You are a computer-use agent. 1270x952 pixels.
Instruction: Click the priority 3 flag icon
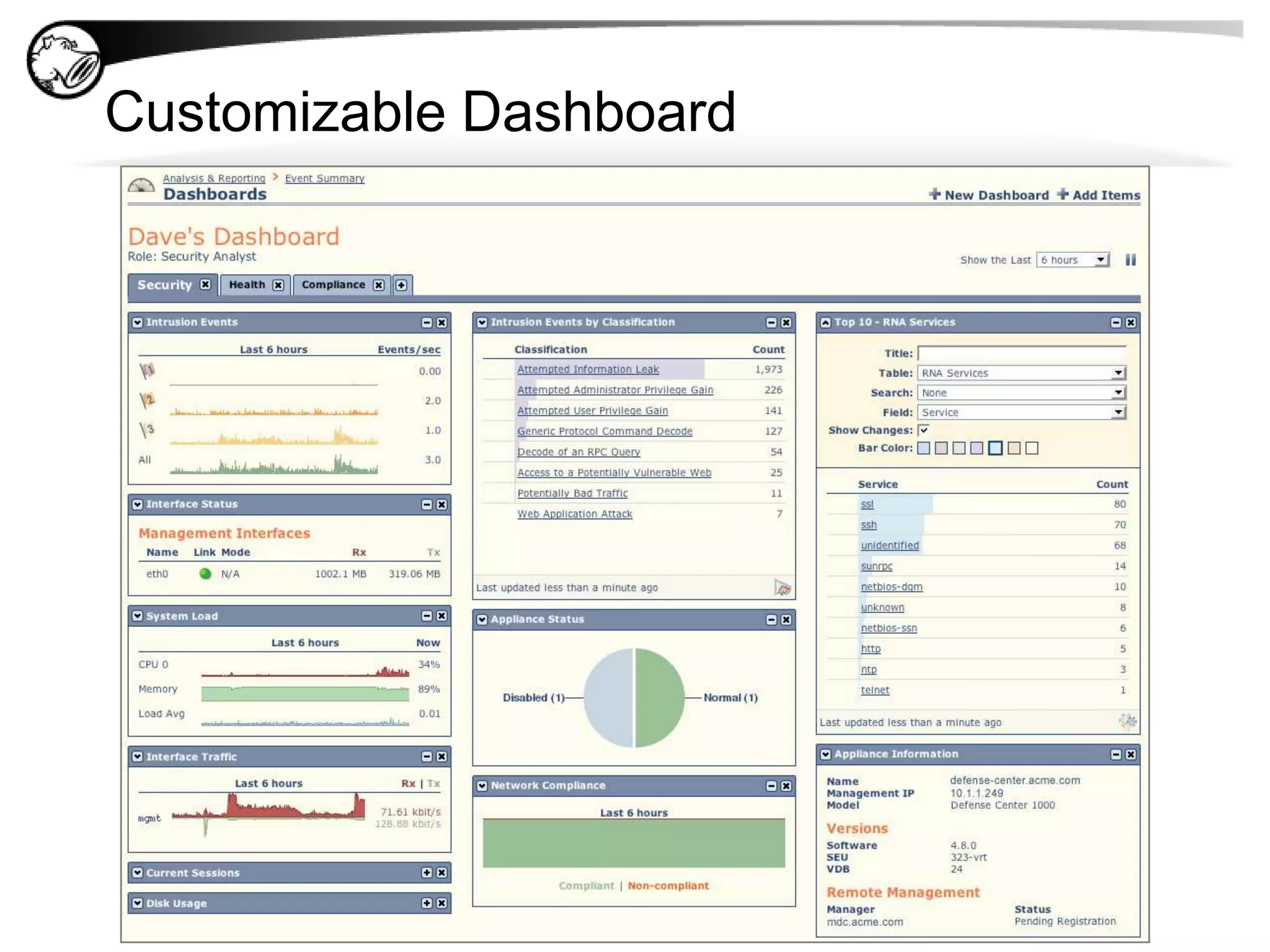147,429
